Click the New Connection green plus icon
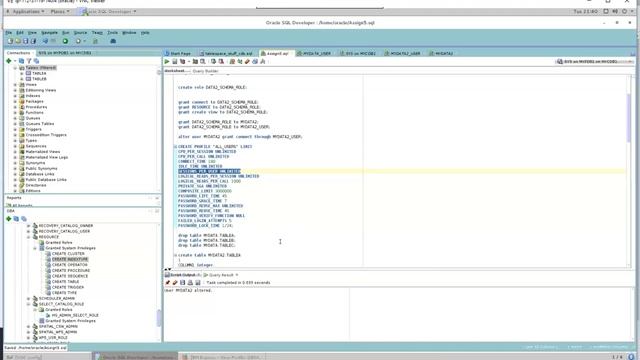This screenshot has height=360, width=640. point(9,61)
